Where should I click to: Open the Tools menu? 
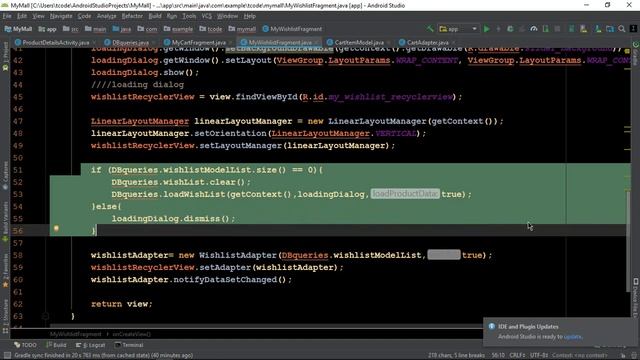coord(189,16)
